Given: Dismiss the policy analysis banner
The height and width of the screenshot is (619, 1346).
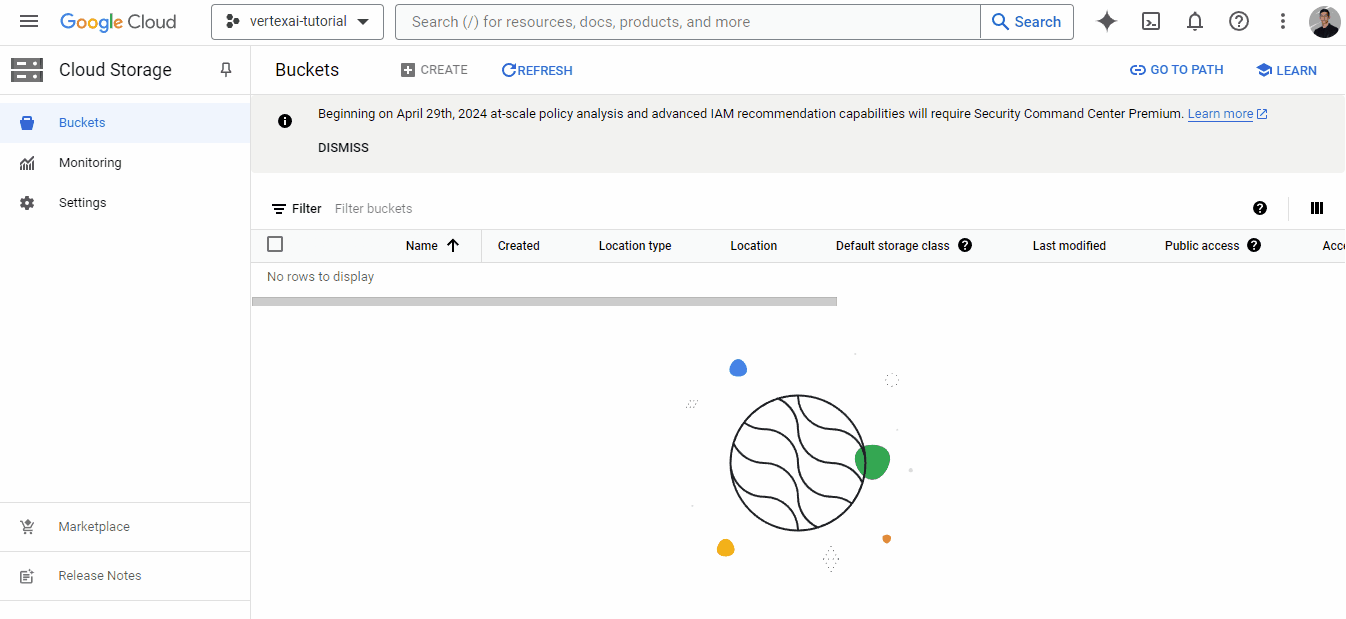Looking at the screenshot, I should point(343,148).
